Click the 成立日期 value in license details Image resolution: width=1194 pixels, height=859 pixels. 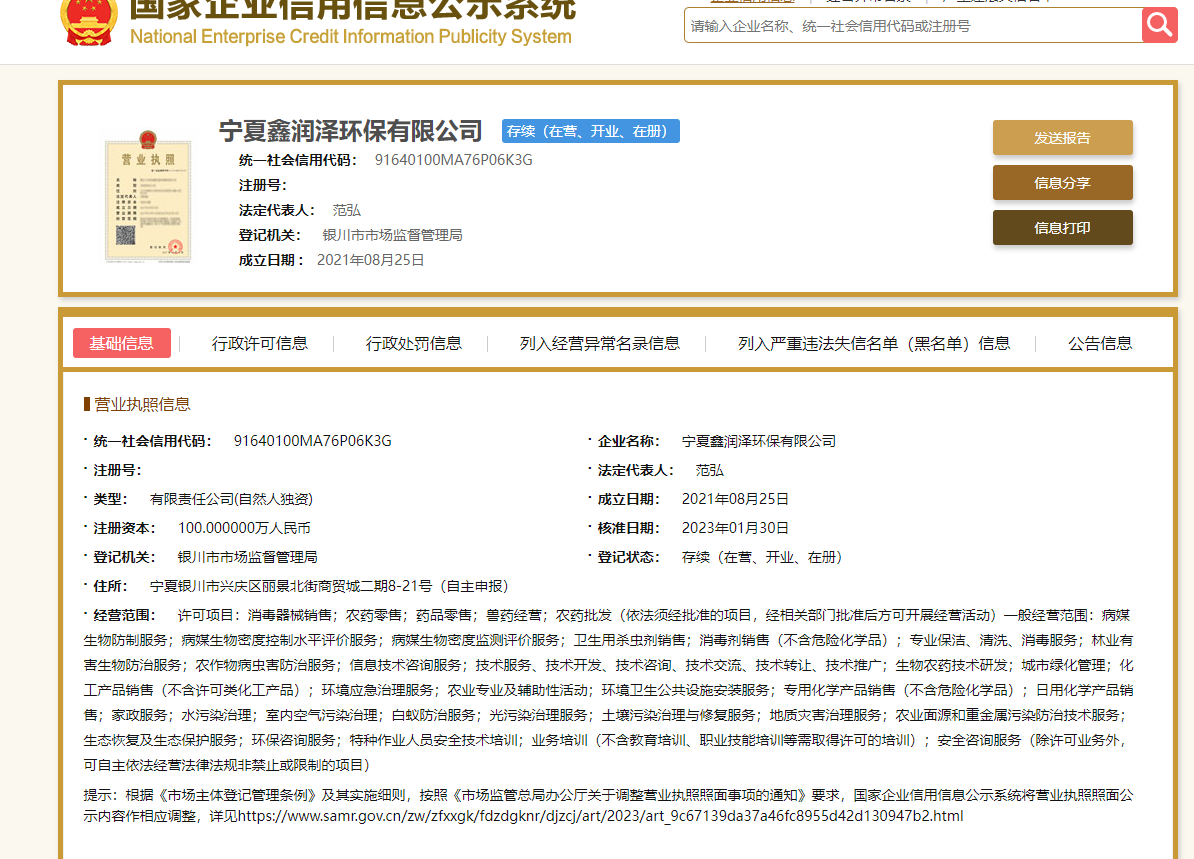pos(736,499)
